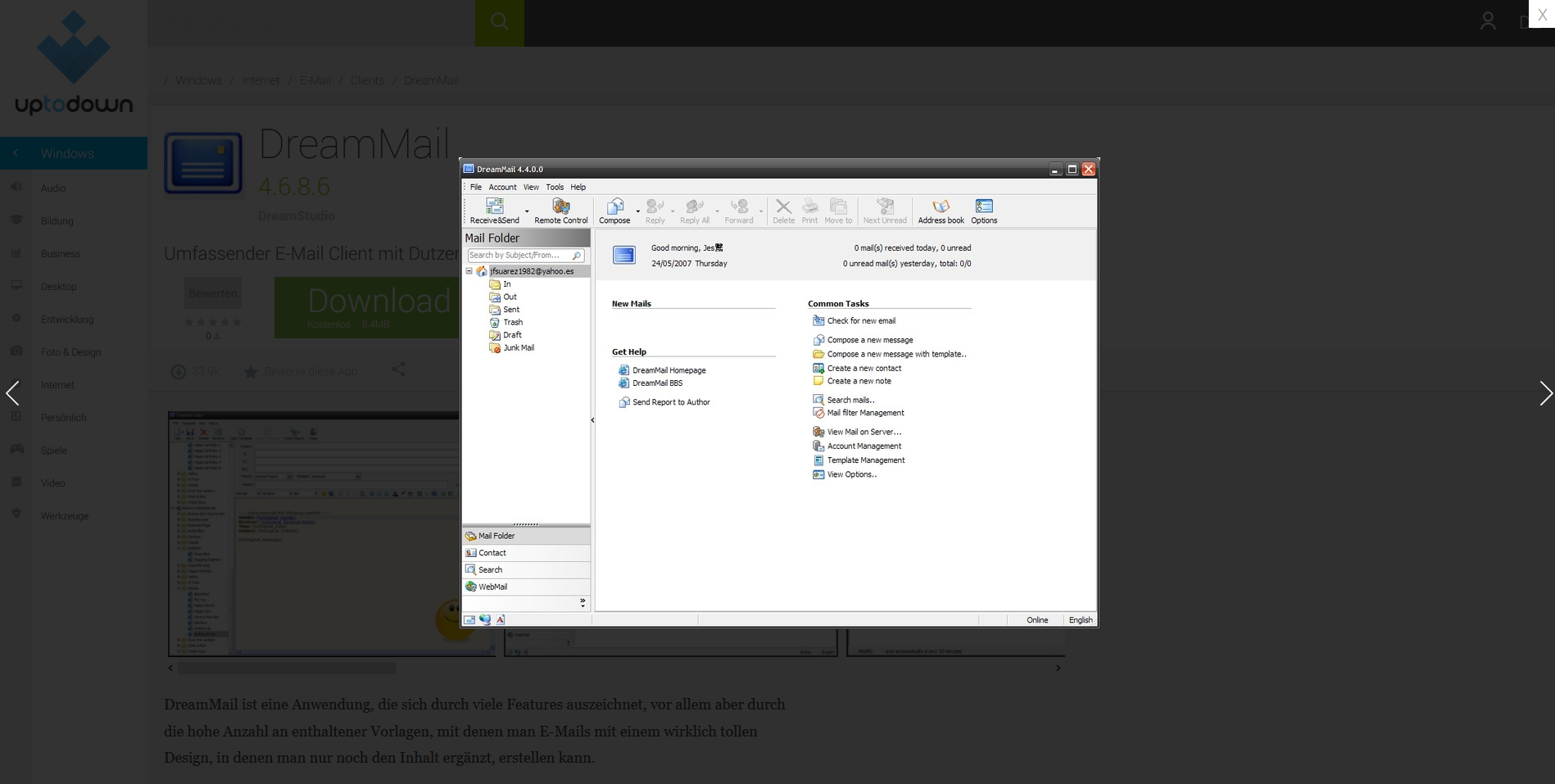The width and height of the screenshot is (1555, 784).
Task: Open the Help menu
Action: tap(578, 187)
